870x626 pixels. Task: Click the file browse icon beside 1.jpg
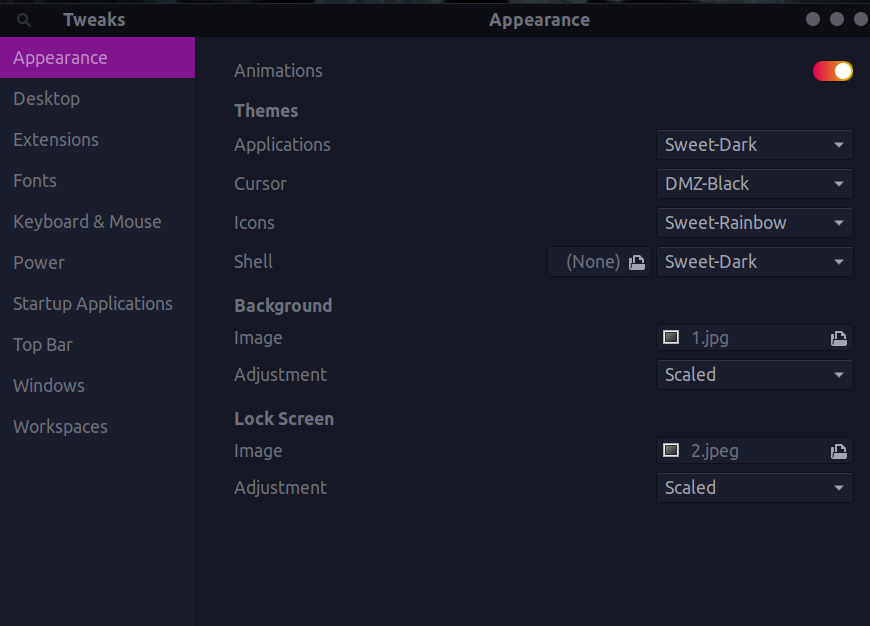[x=838, y=338]
